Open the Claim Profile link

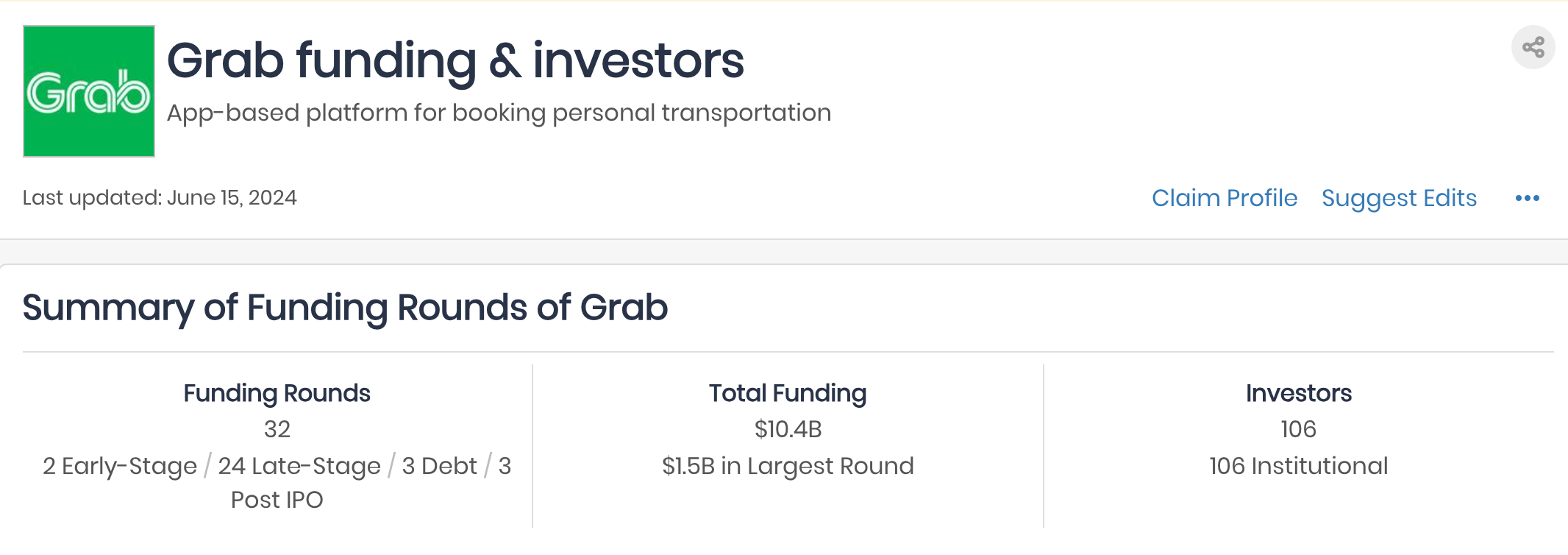point(1225,198)
